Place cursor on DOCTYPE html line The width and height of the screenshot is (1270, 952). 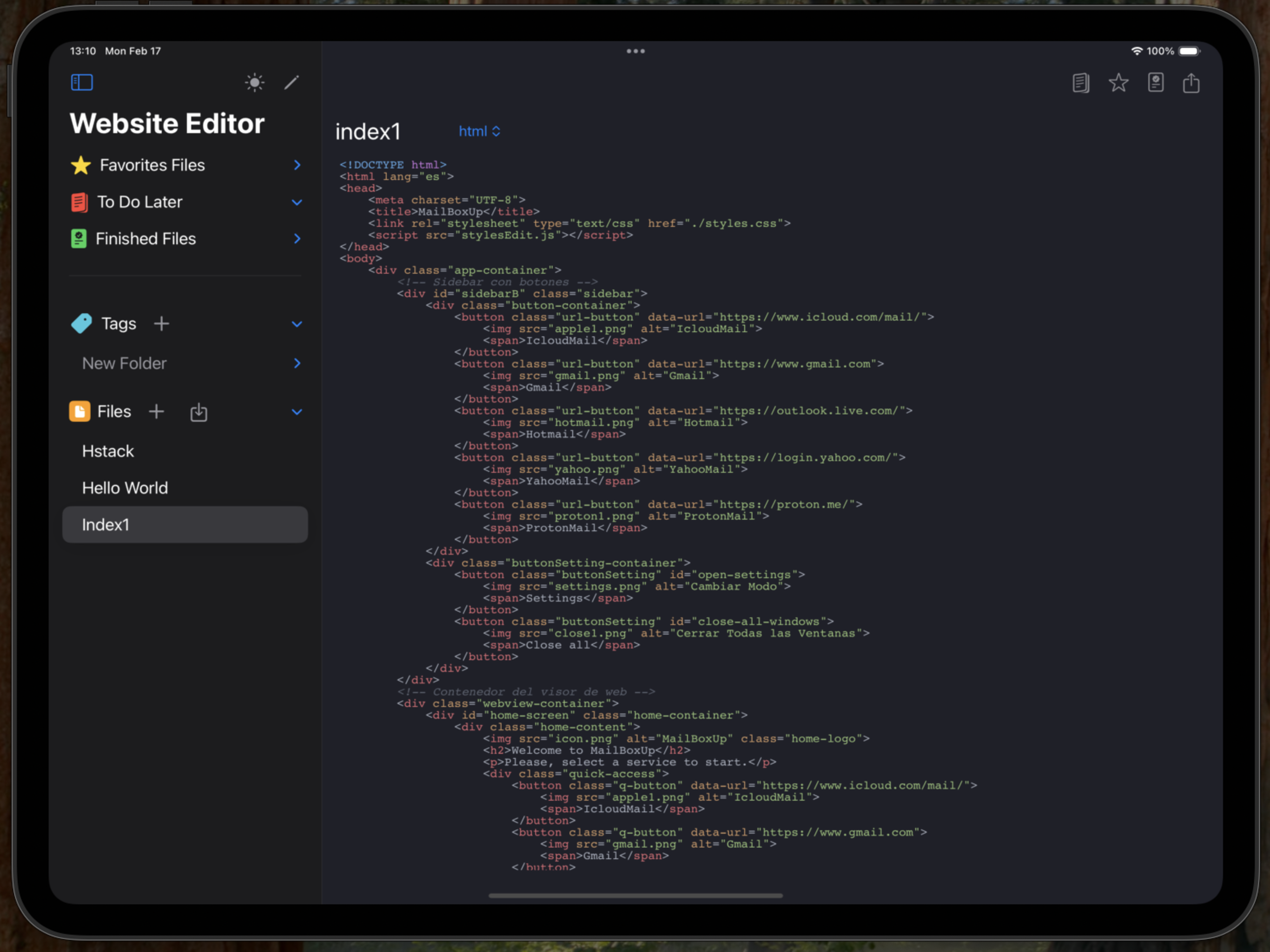[x=393, y=165]
